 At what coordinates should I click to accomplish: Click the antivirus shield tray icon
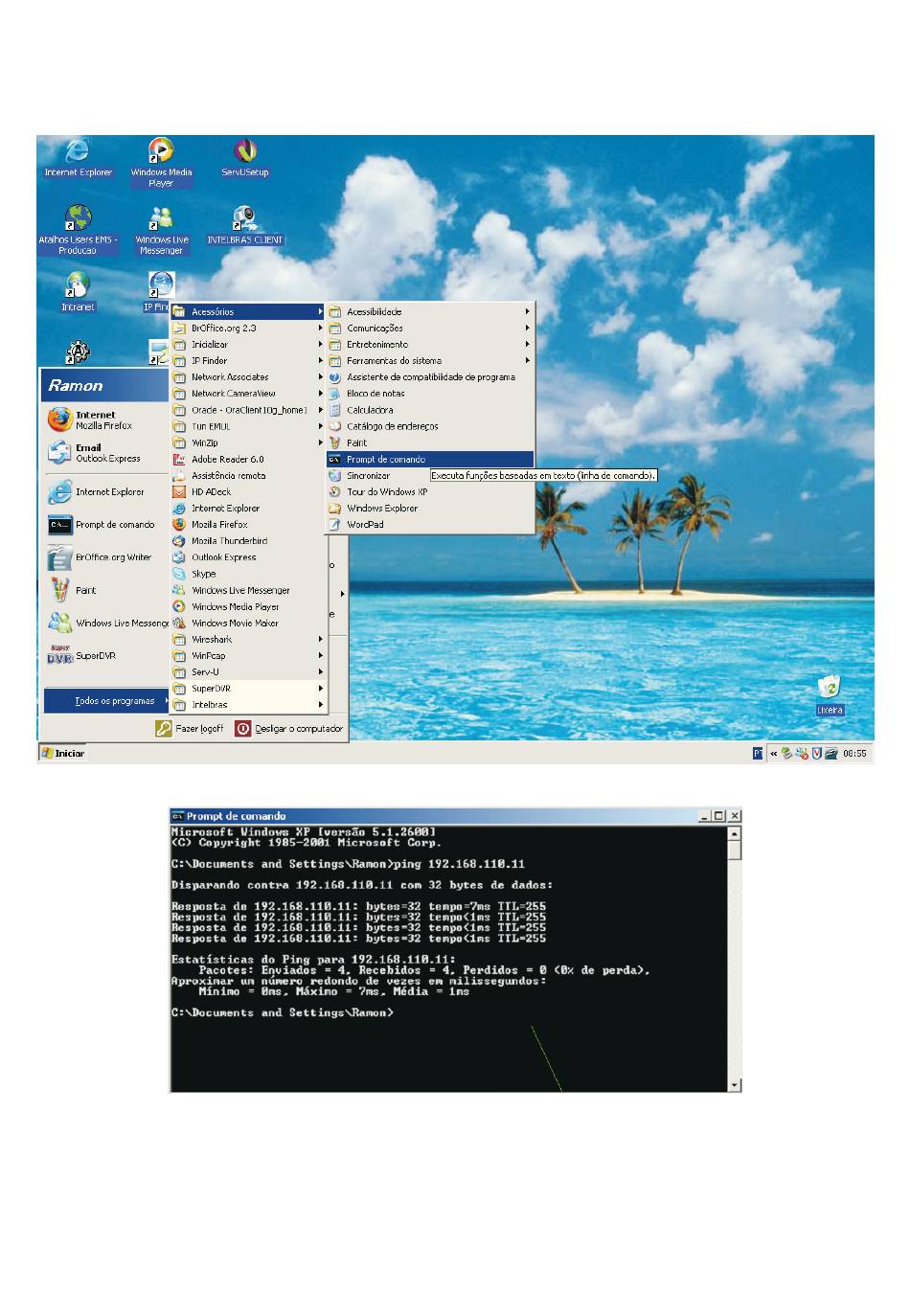pyautogui.click(x=816, y=754)
